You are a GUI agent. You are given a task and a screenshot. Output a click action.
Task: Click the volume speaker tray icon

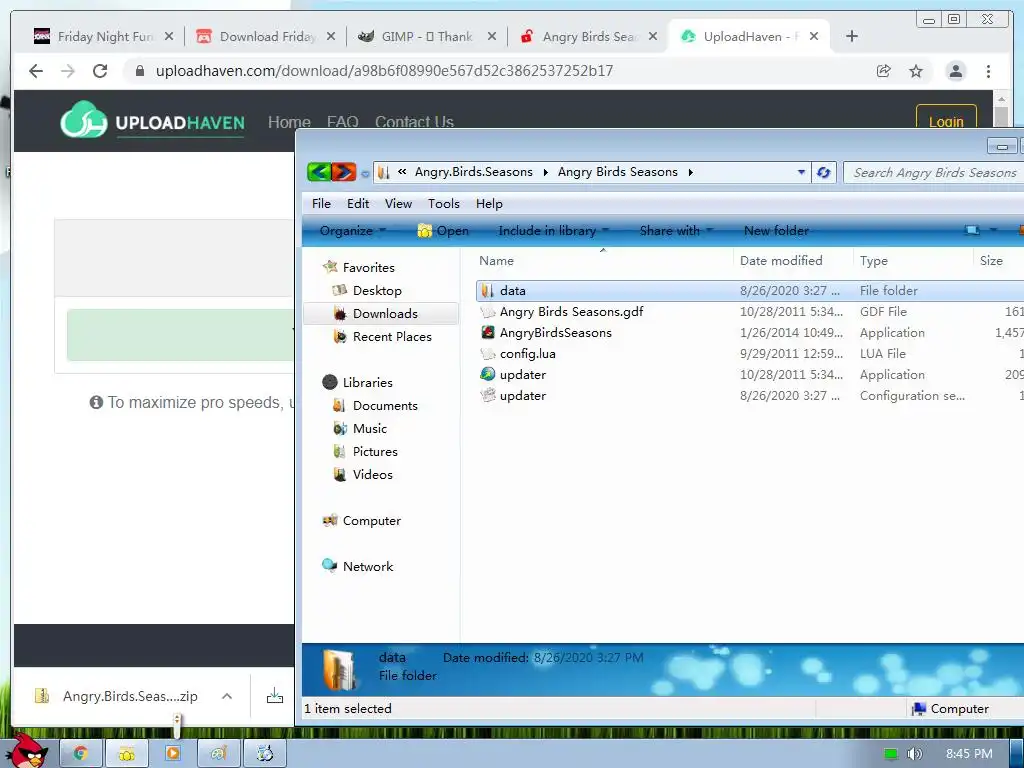[914, 754]
